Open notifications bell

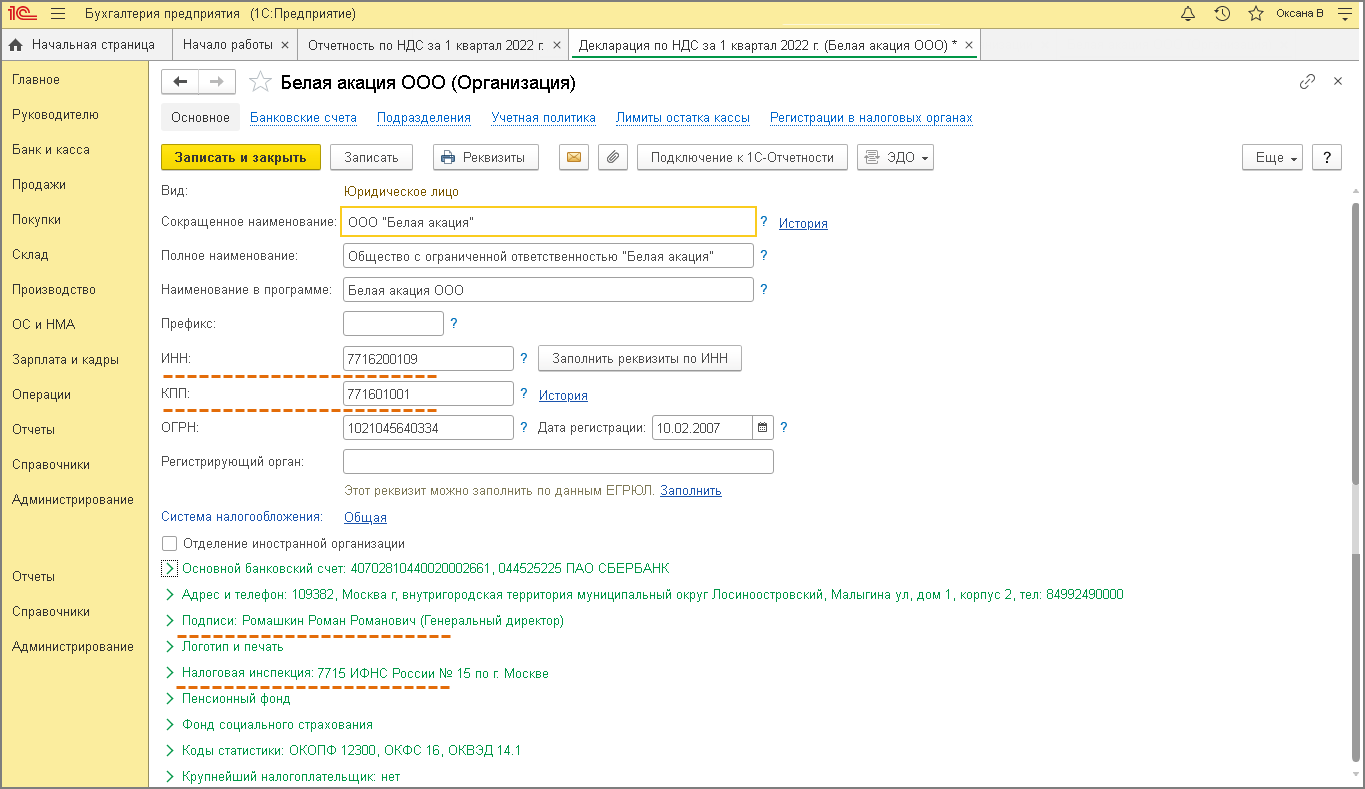click(x=1188, y=14)
